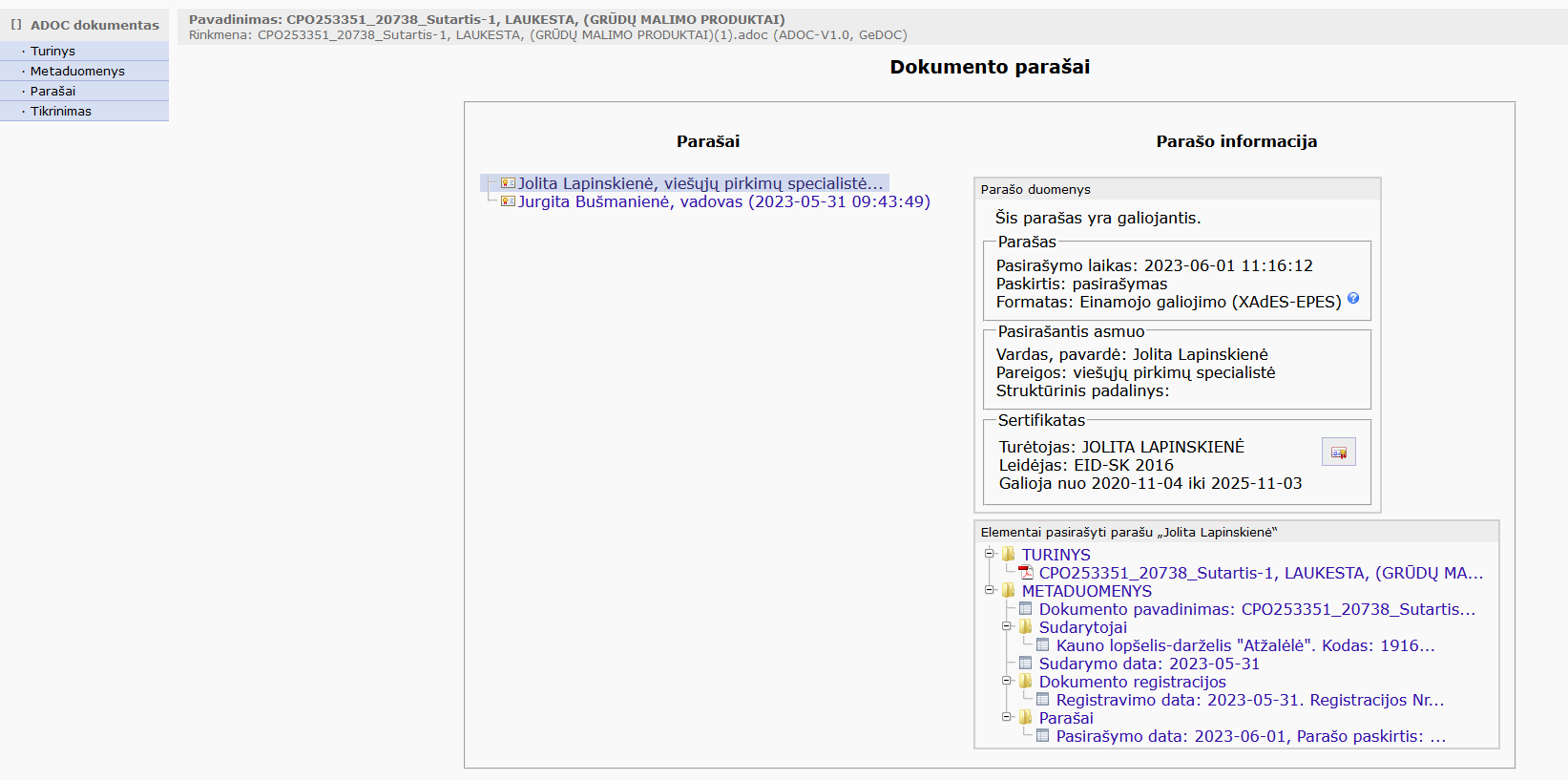Open Turinys in the sidebar menu
1568x780 pixels.
[52, 52]
